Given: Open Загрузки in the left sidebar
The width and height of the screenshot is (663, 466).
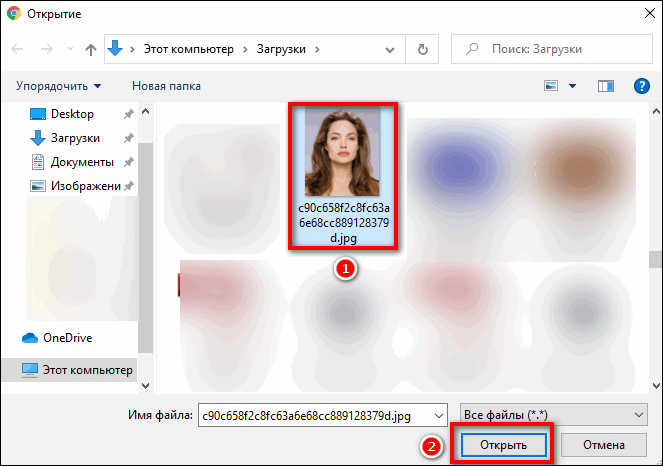Looking at the screenshot, I should pos(75,138).
